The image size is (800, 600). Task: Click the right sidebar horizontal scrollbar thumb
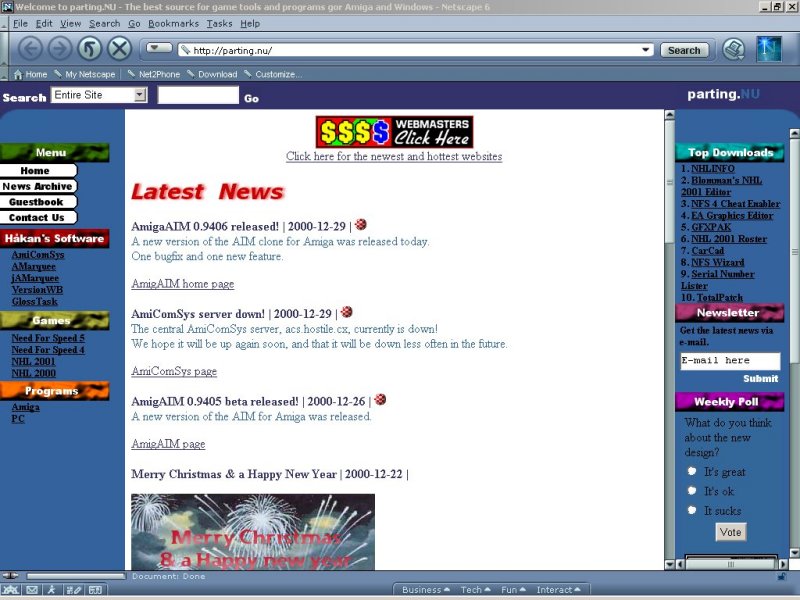(731, 564)
